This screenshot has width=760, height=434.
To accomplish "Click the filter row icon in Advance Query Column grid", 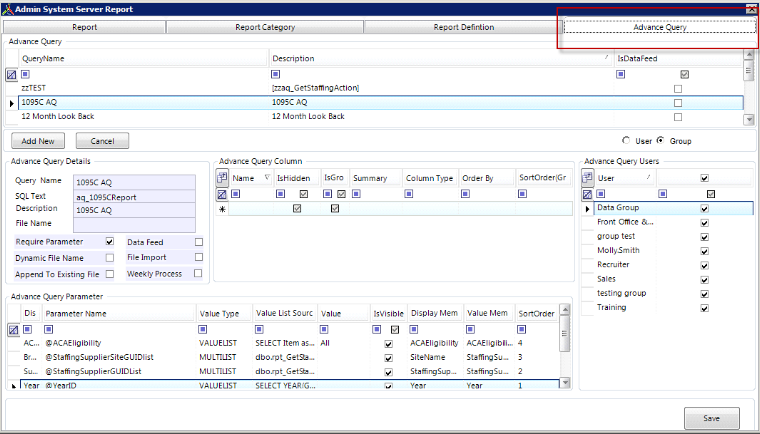I will click(x=222, y=194).
